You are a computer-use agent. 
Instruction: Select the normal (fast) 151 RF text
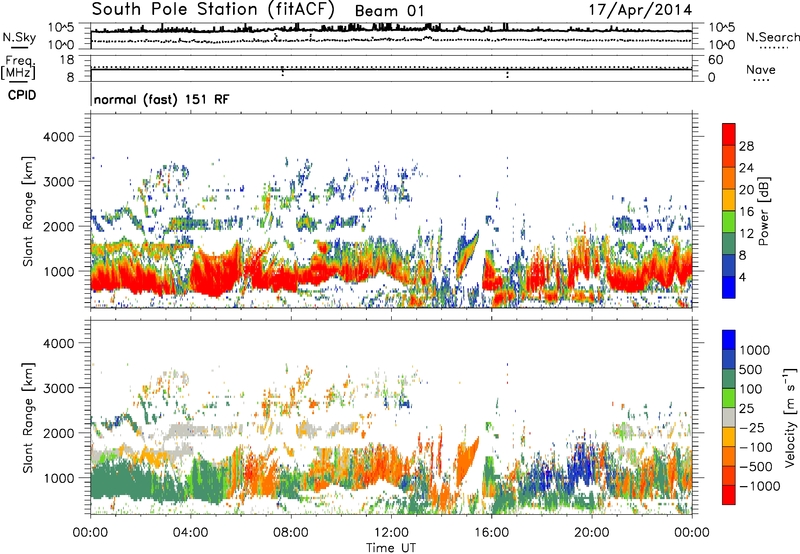(161, 99)
